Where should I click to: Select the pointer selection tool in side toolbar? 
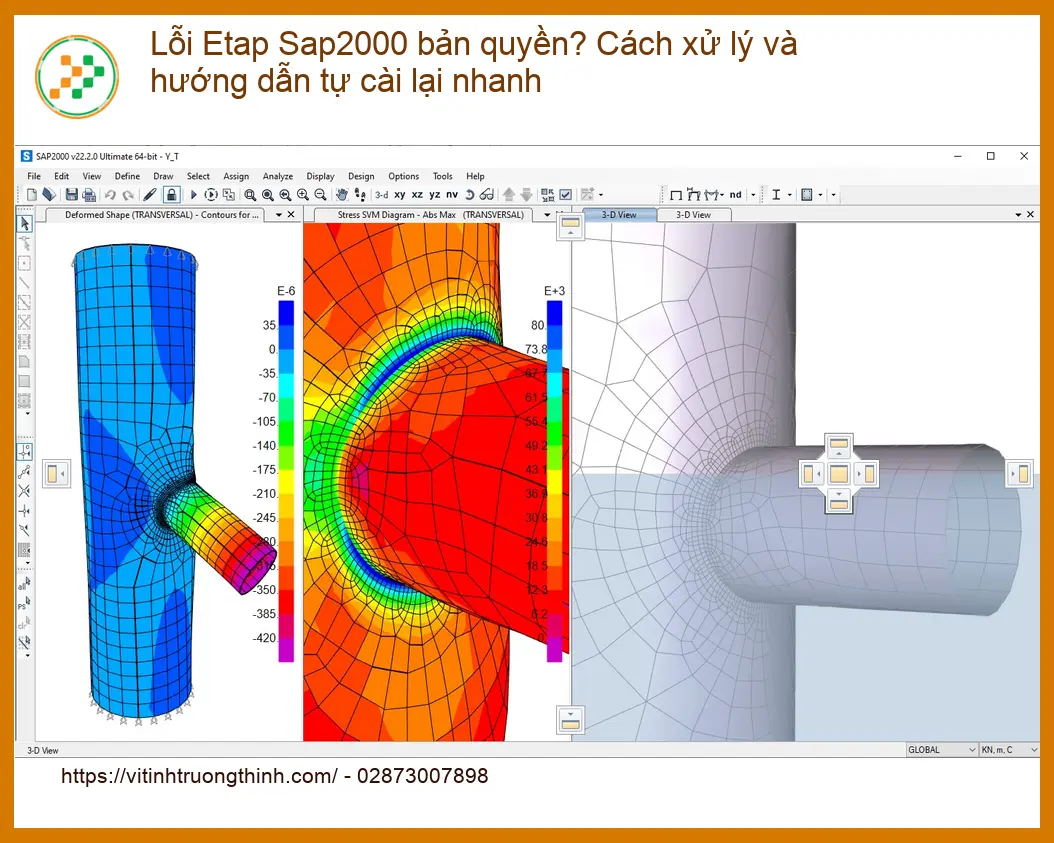(x=25, y=223)
